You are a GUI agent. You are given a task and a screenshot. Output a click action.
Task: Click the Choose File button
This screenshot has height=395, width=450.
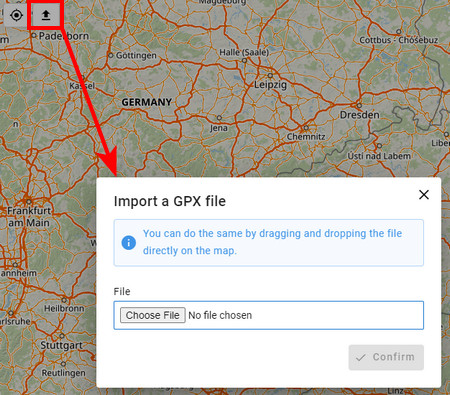pos(153,315)
